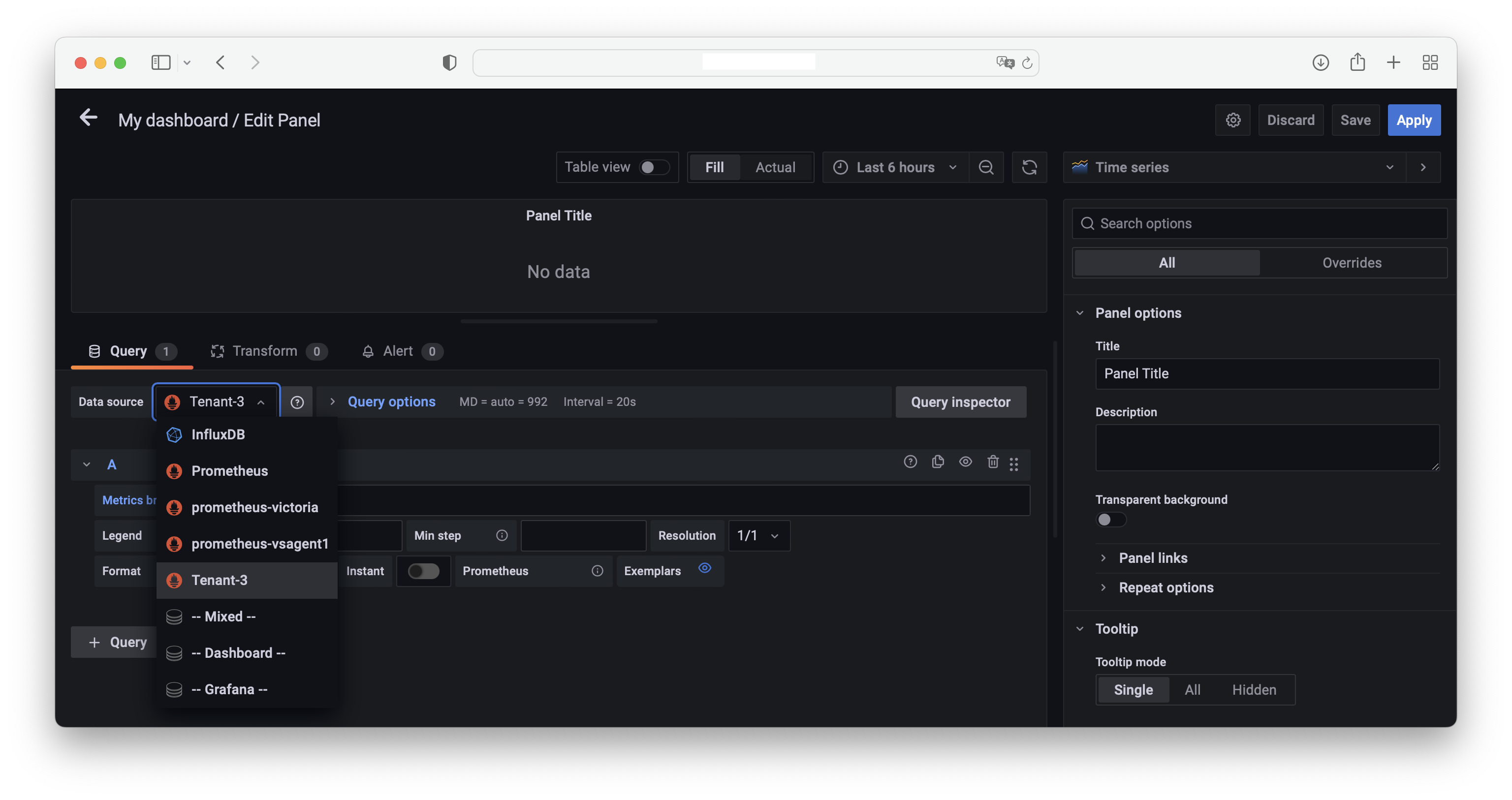Open dashboard settings gear
Viewport: 1512px width, 800px height.
(1232, 121)
